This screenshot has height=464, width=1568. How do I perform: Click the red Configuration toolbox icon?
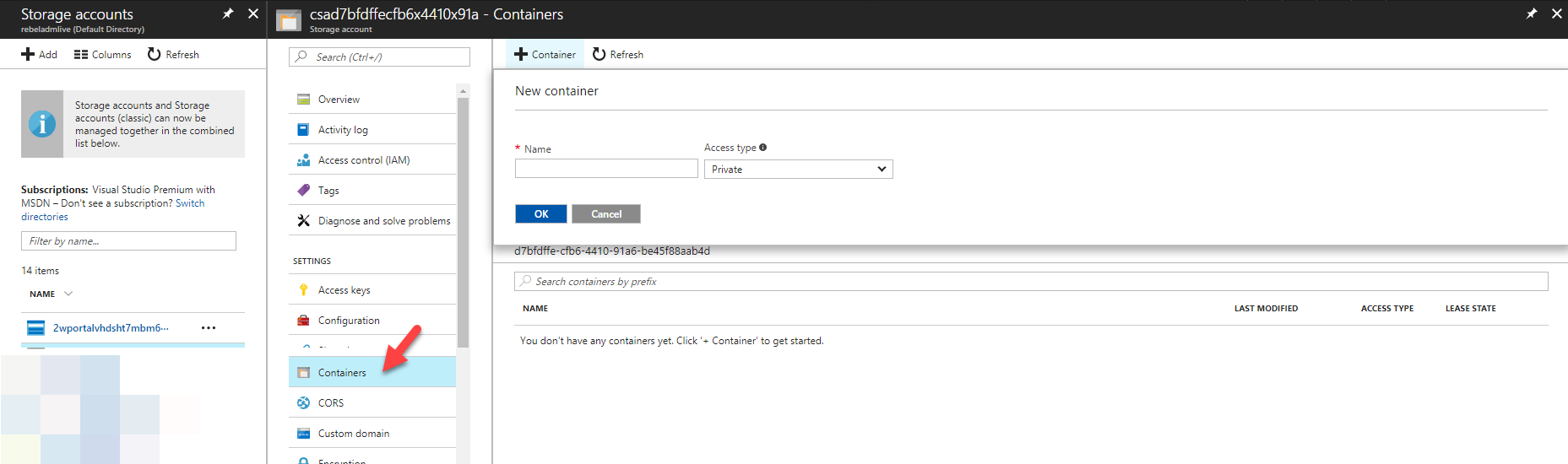(303, 321)
